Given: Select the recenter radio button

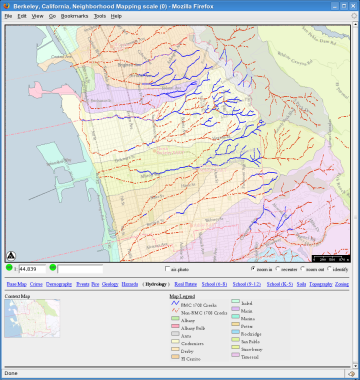Looking at the screenshot, I should (278, 269).
